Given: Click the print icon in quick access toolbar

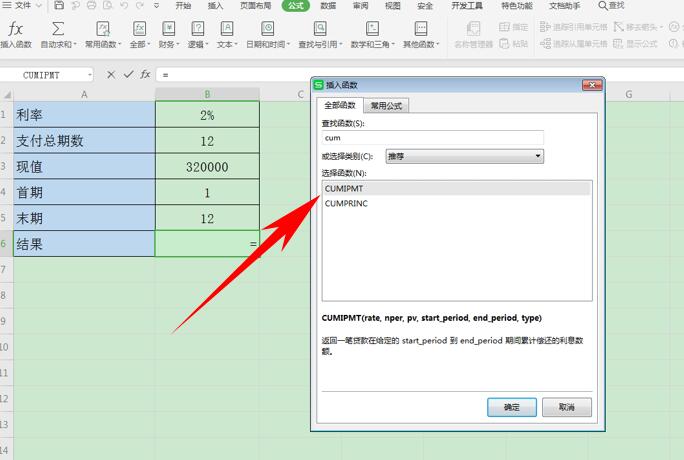Looking at the screenshot, I should (91, 6).
